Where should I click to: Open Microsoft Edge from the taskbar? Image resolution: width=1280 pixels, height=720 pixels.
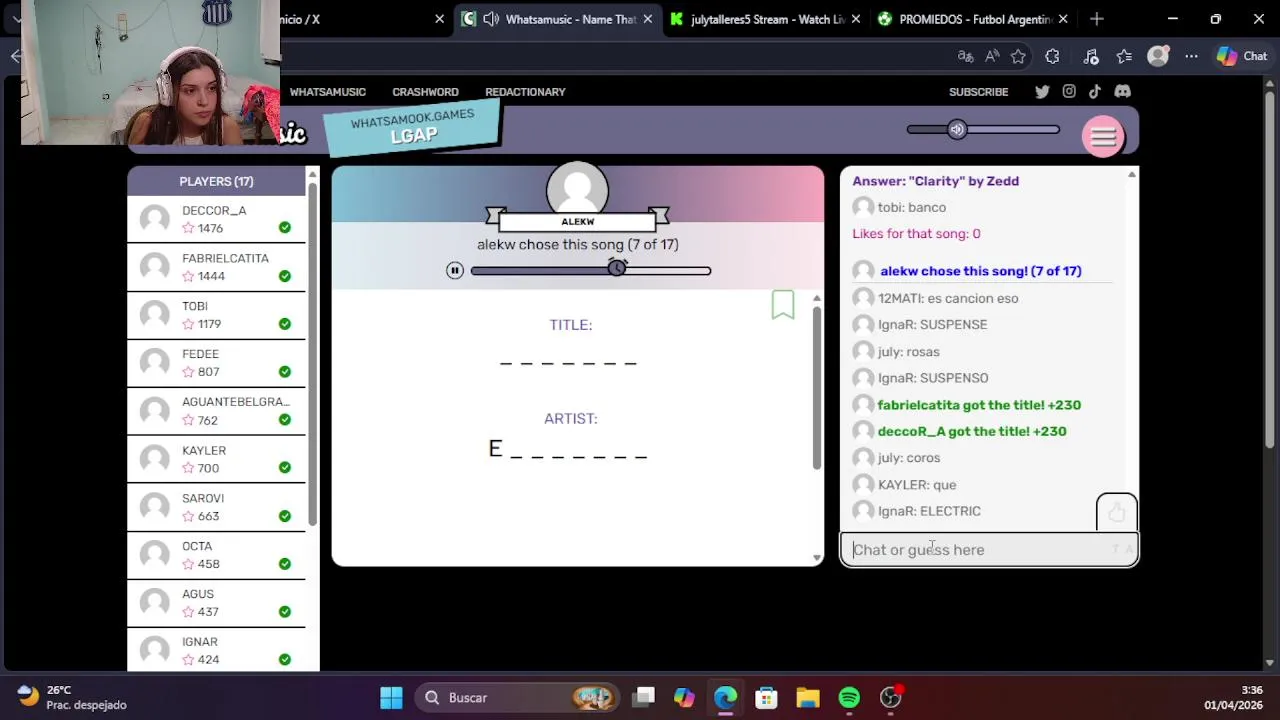tap(725, 697)
